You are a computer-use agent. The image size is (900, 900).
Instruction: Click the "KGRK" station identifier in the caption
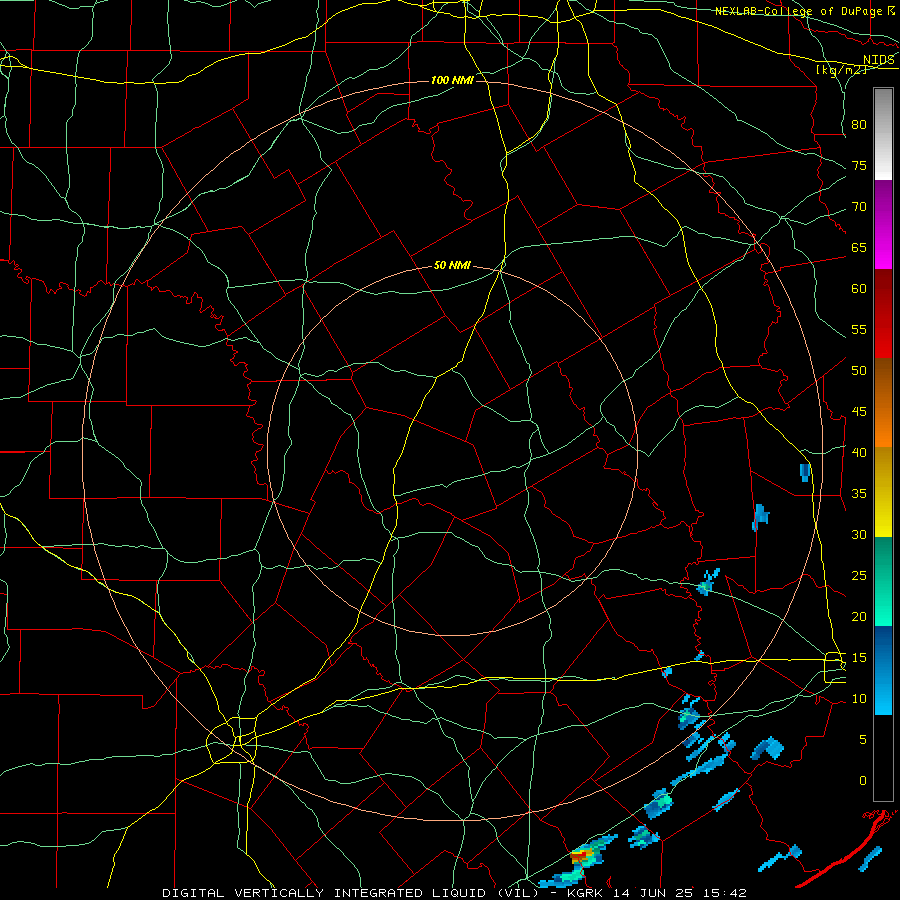584,893
